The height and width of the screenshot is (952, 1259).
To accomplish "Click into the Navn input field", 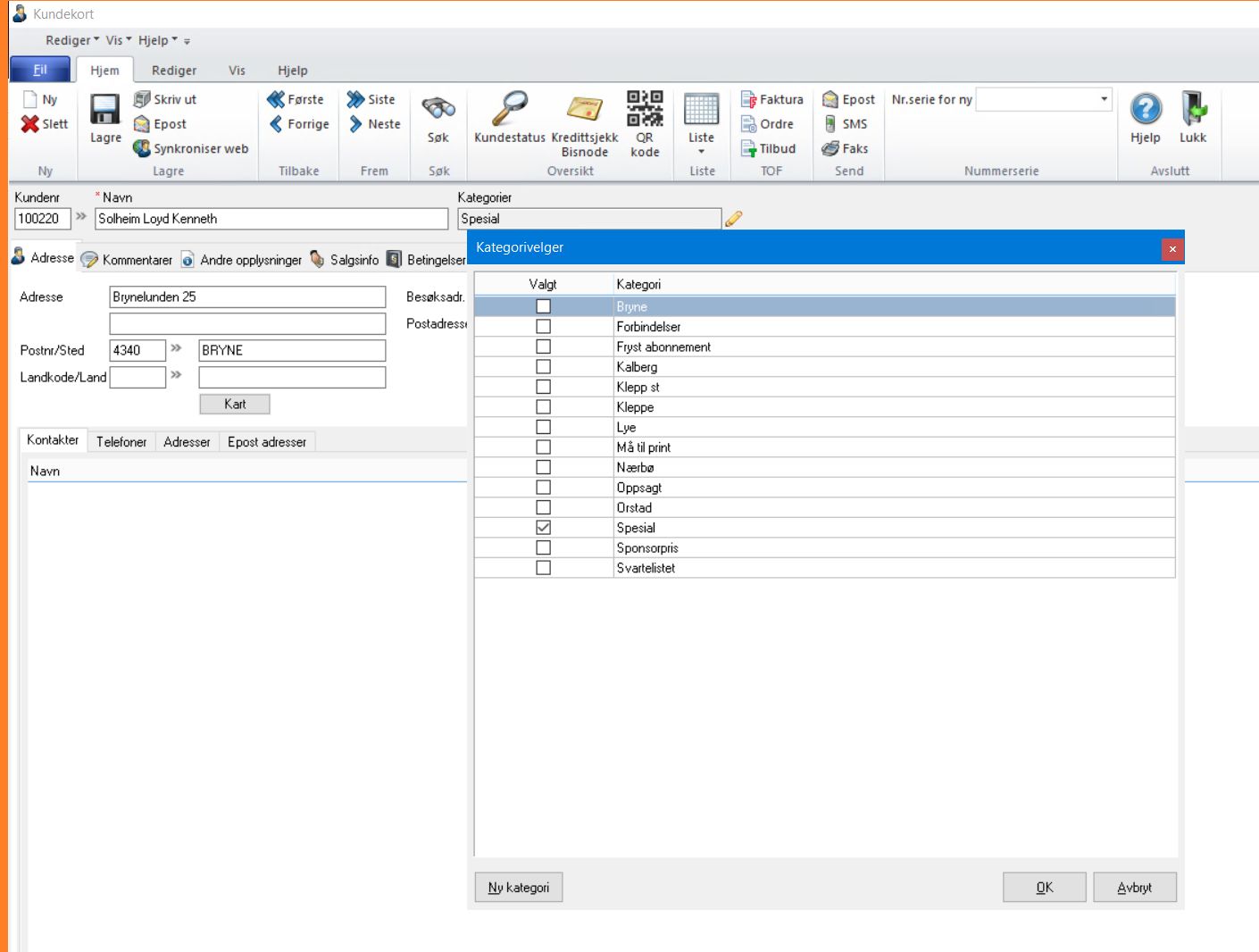I will (271, 219).
